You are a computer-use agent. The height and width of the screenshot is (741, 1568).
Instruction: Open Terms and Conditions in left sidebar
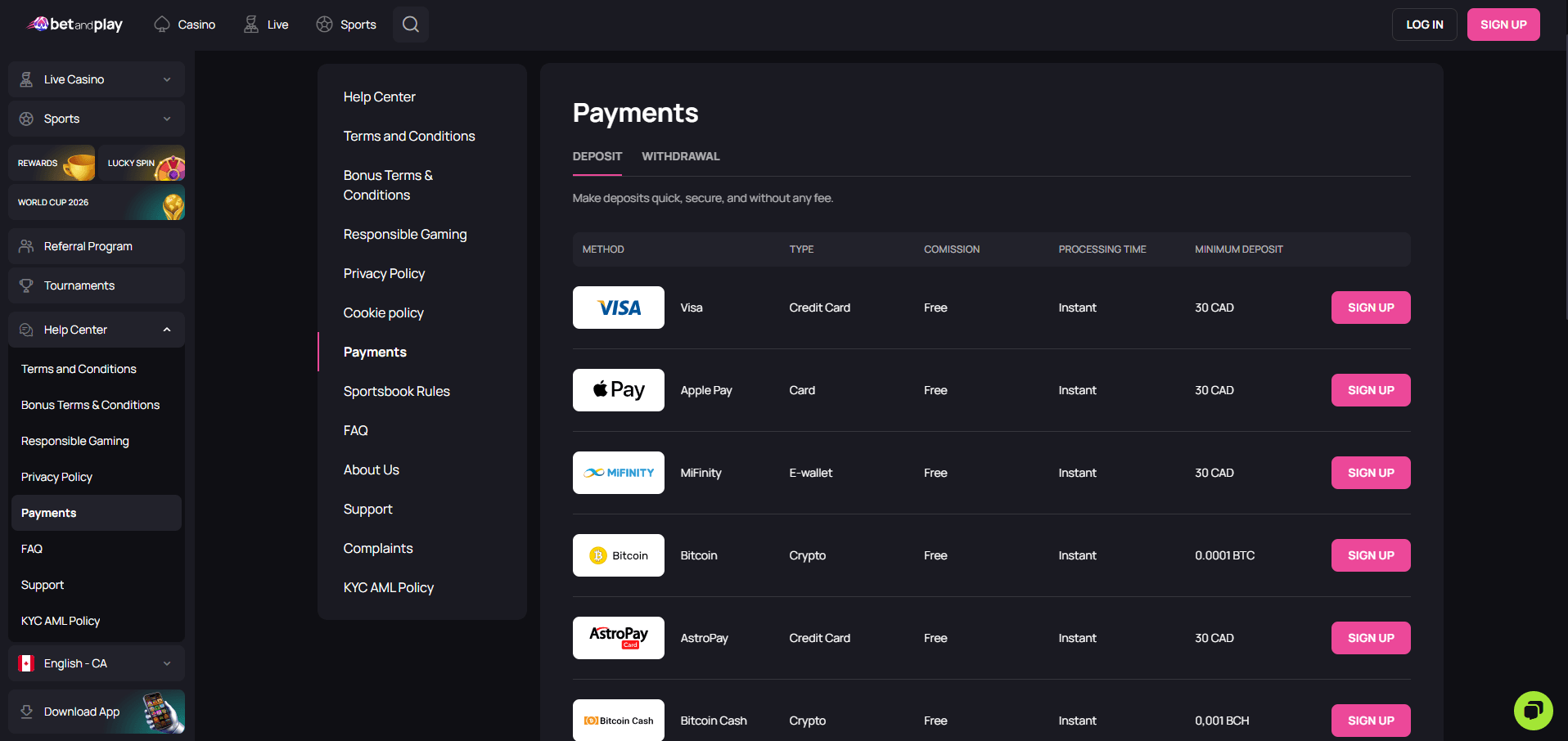click(x=79, y=369)
